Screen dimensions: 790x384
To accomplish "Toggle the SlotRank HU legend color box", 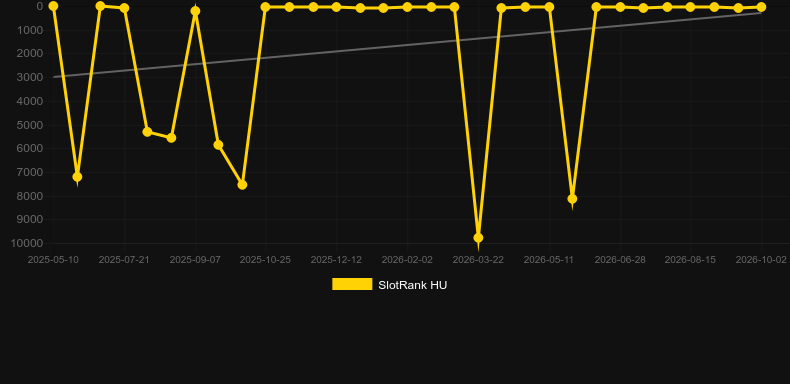I will [352, 284].
